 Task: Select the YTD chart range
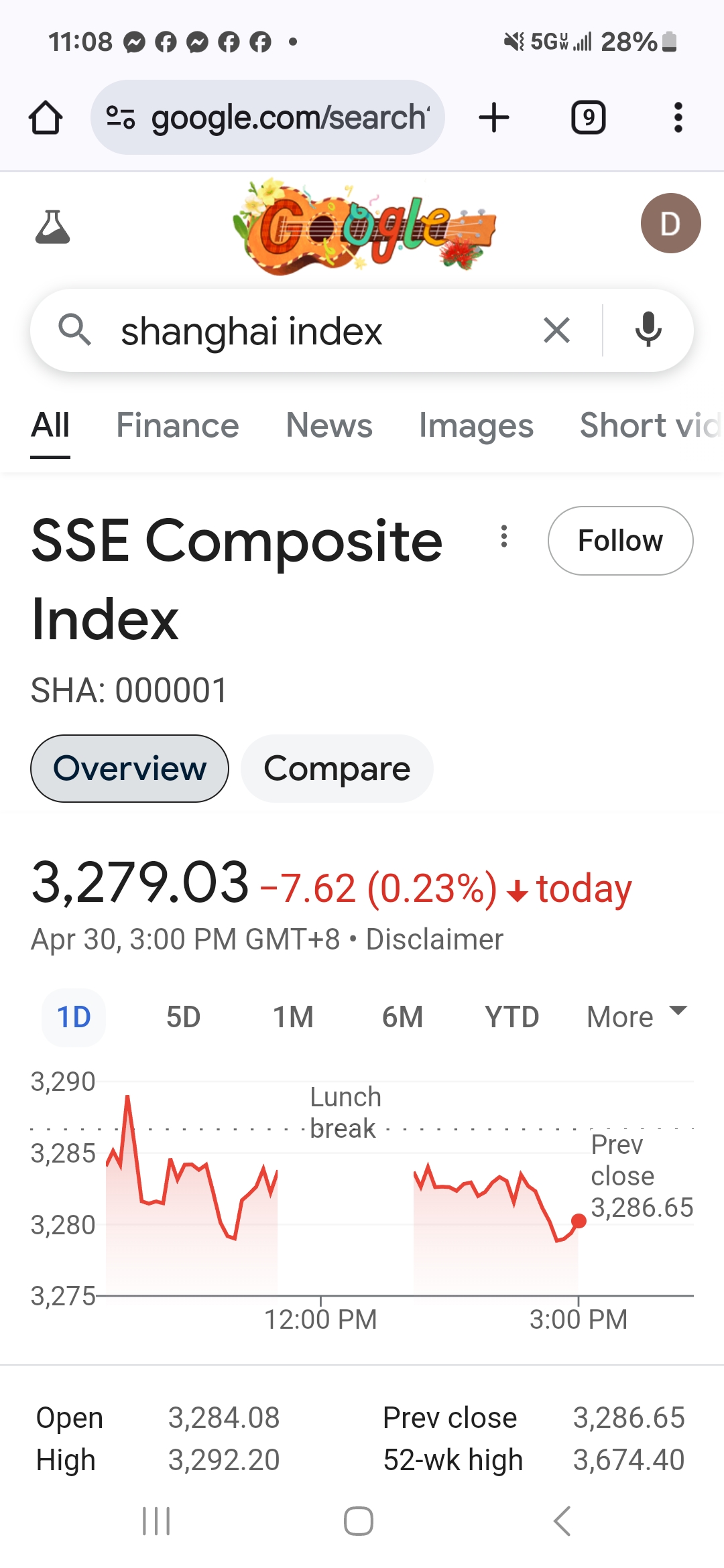click(x=512, y=1017)
